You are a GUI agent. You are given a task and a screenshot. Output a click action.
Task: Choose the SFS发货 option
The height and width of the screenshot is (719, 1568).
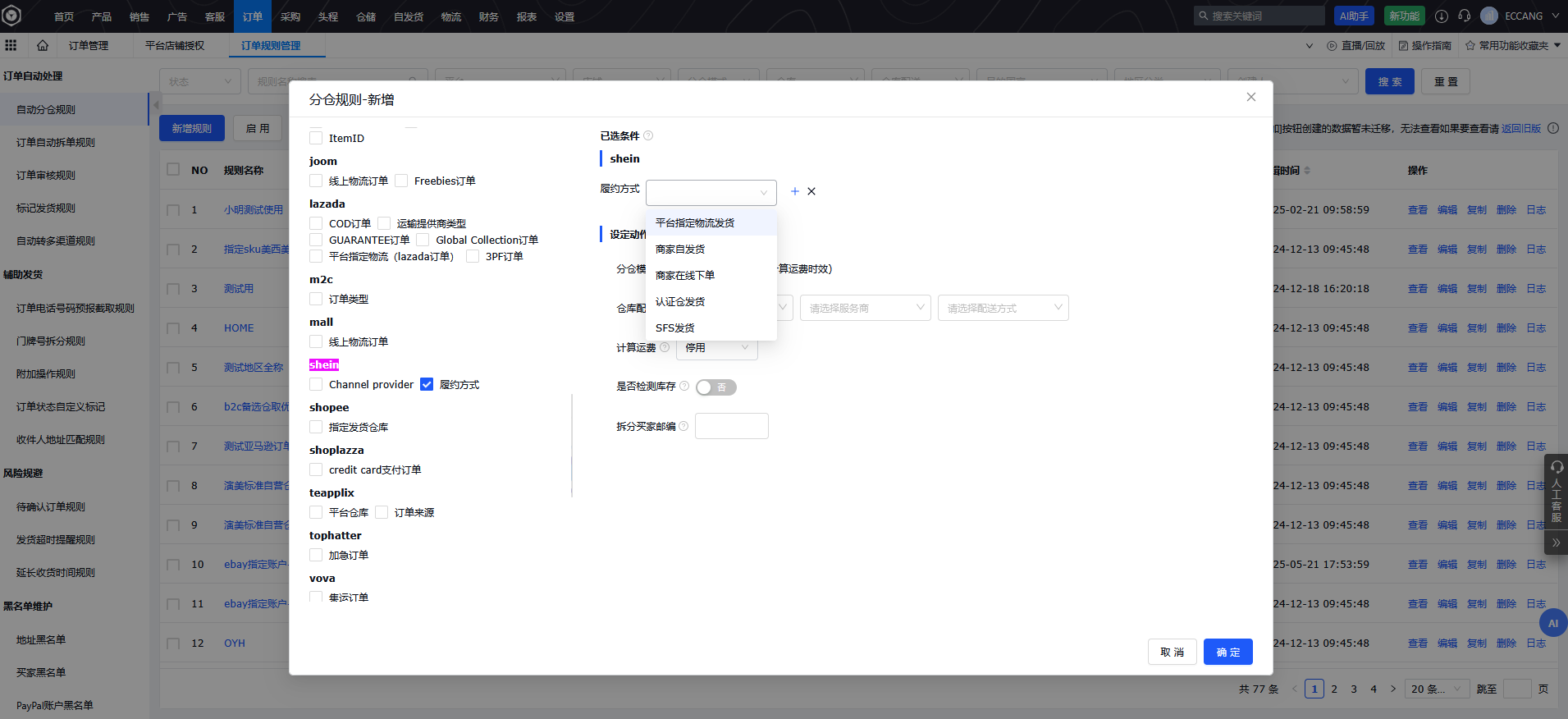[x=675, y=328]
